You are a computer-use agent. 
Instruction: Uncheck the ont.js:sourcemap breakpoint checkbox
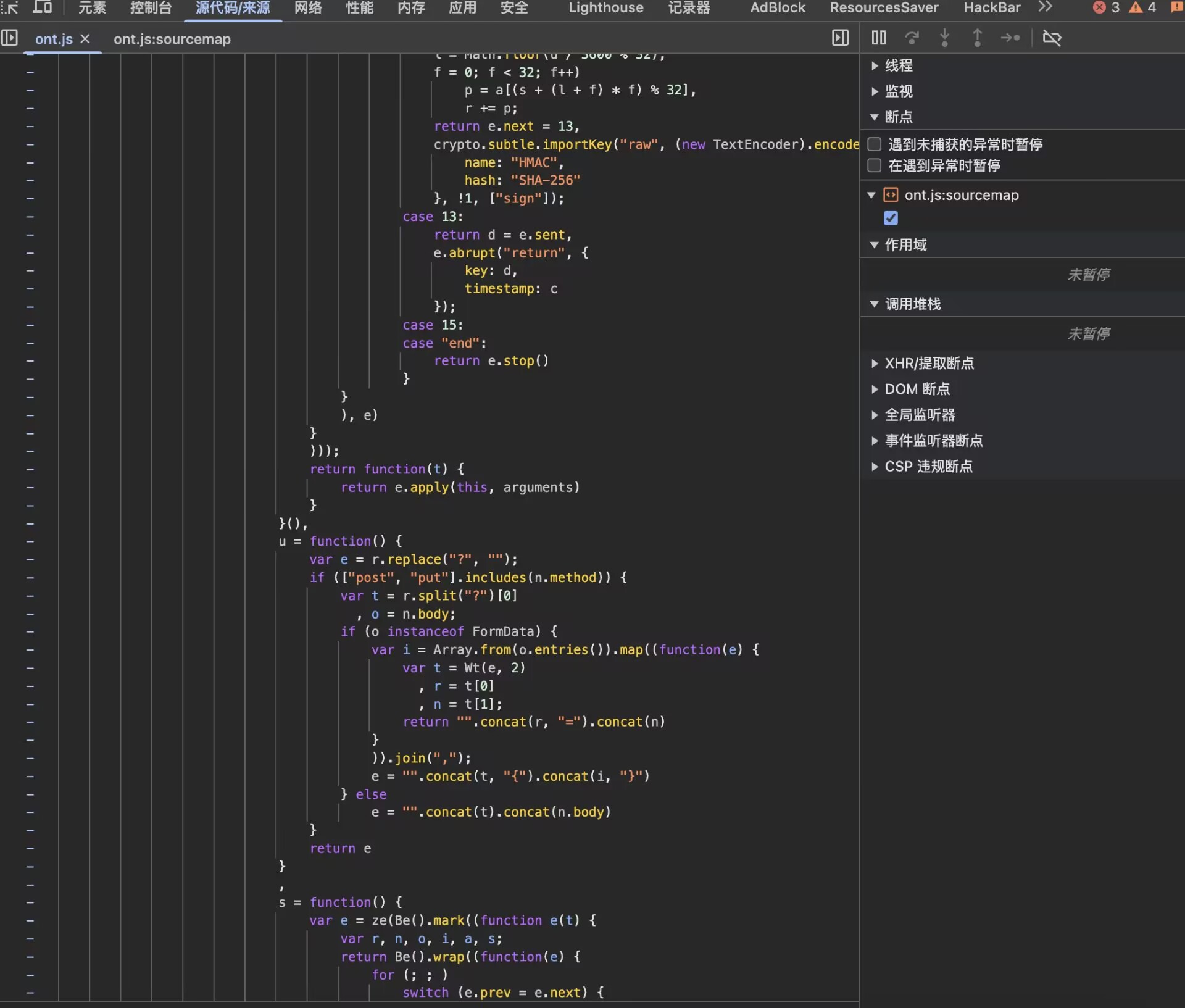pyautogui.click(x=891, y=218)
